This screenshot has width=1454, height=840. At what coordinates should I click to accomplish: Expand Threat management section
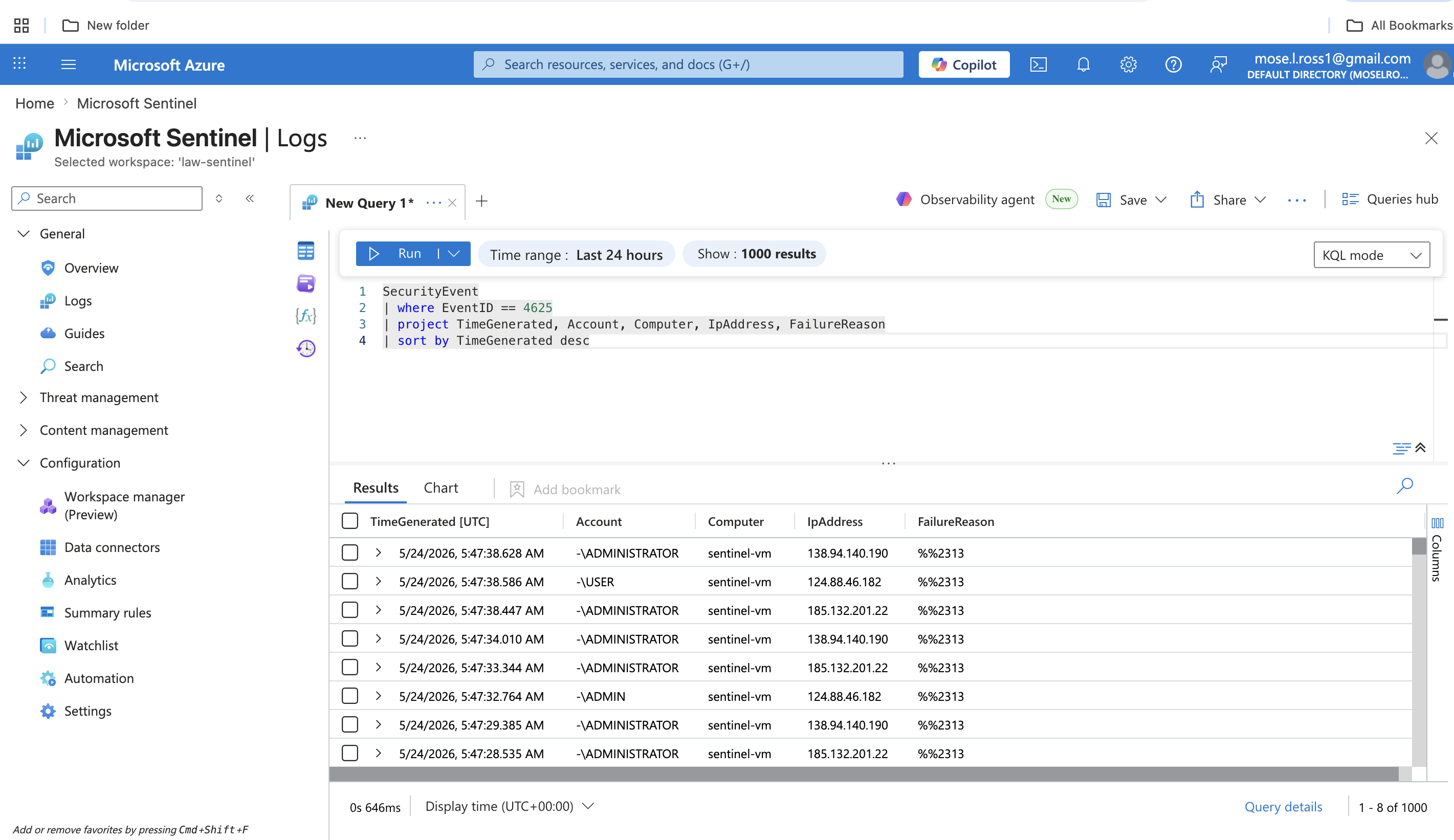(24, 397)
